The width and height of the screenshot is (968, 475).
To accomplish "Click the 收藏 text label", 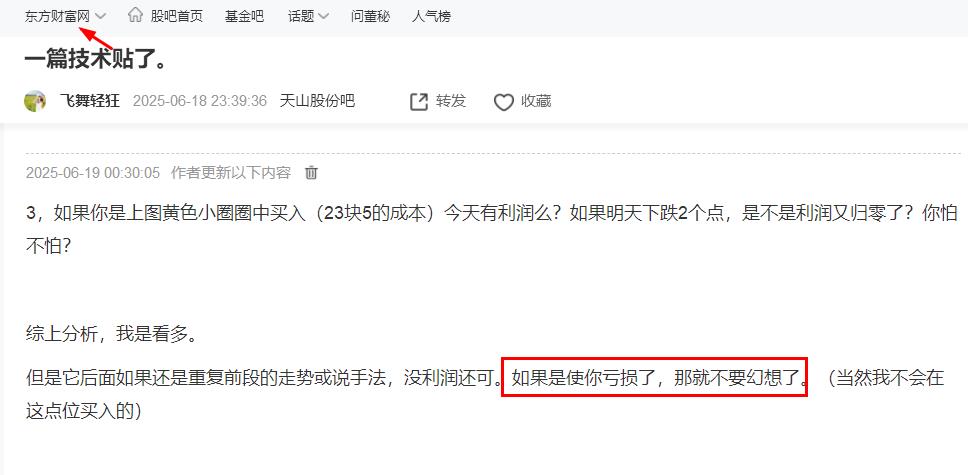I will (x=536, y=101).
